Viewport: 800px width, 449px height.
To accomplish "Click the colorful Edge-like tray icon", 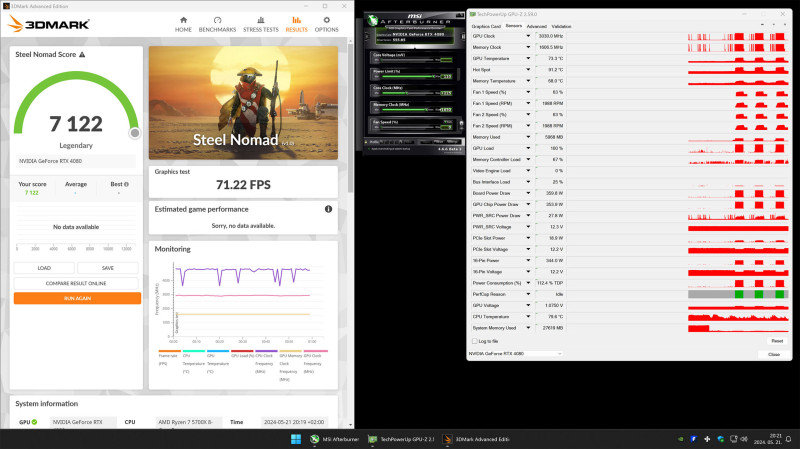I will (720, 439).
